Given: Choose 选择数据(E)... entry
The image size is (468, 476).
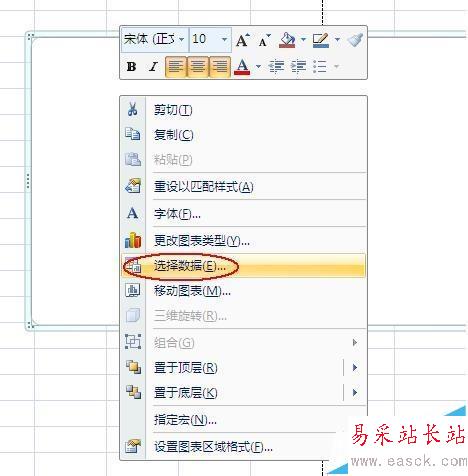Looking at the screenshot, I should click(x=244, y=266).
